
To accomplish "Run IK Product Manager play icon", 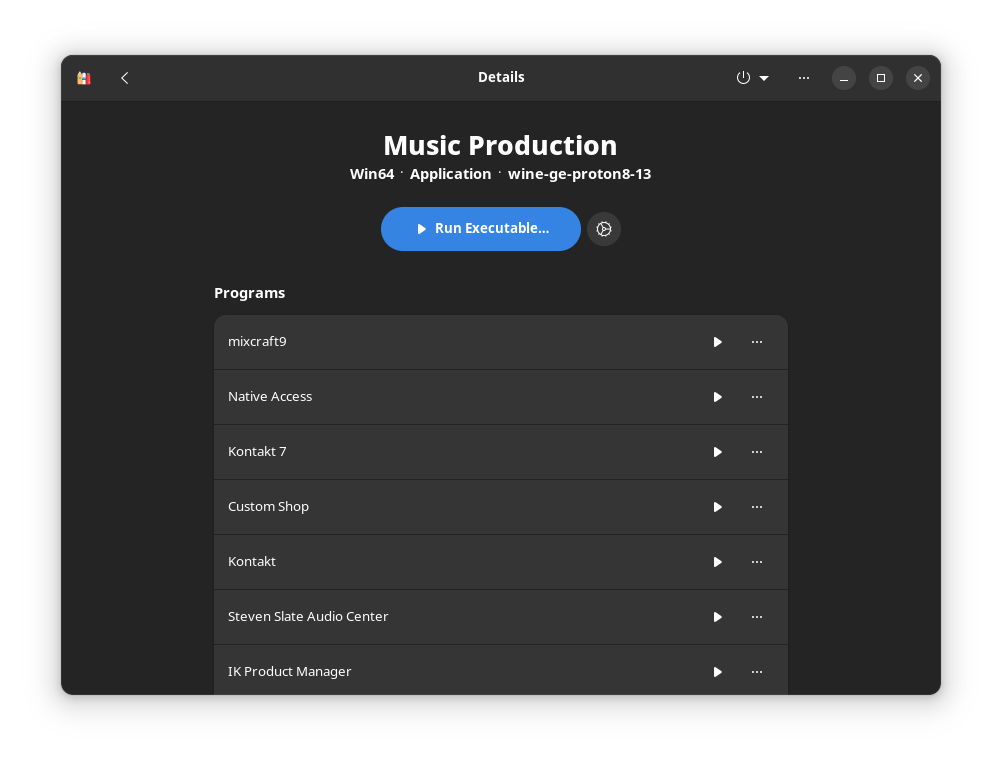I will 717,672.
